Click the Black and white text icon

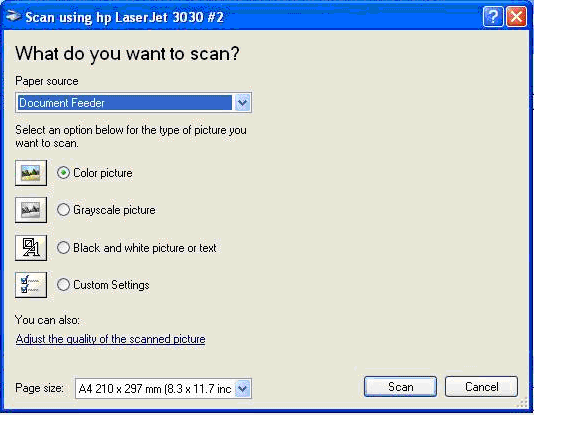(31, 248)
